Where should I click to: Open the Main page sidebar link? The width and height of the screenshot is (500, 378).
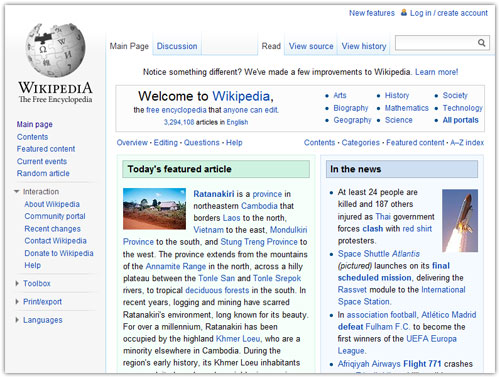(x=35, y=124)
